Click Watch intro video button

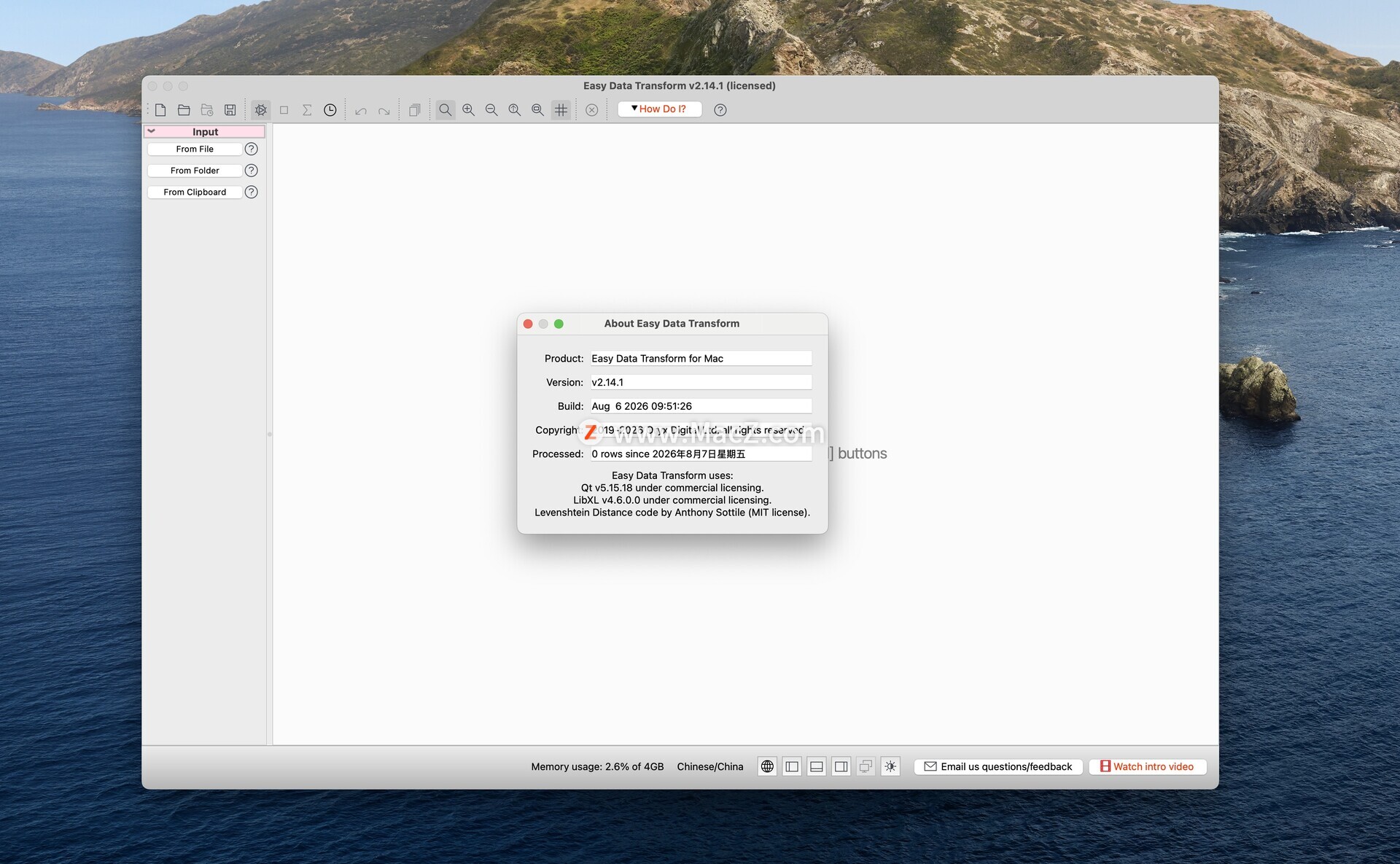pos(1148,766)
